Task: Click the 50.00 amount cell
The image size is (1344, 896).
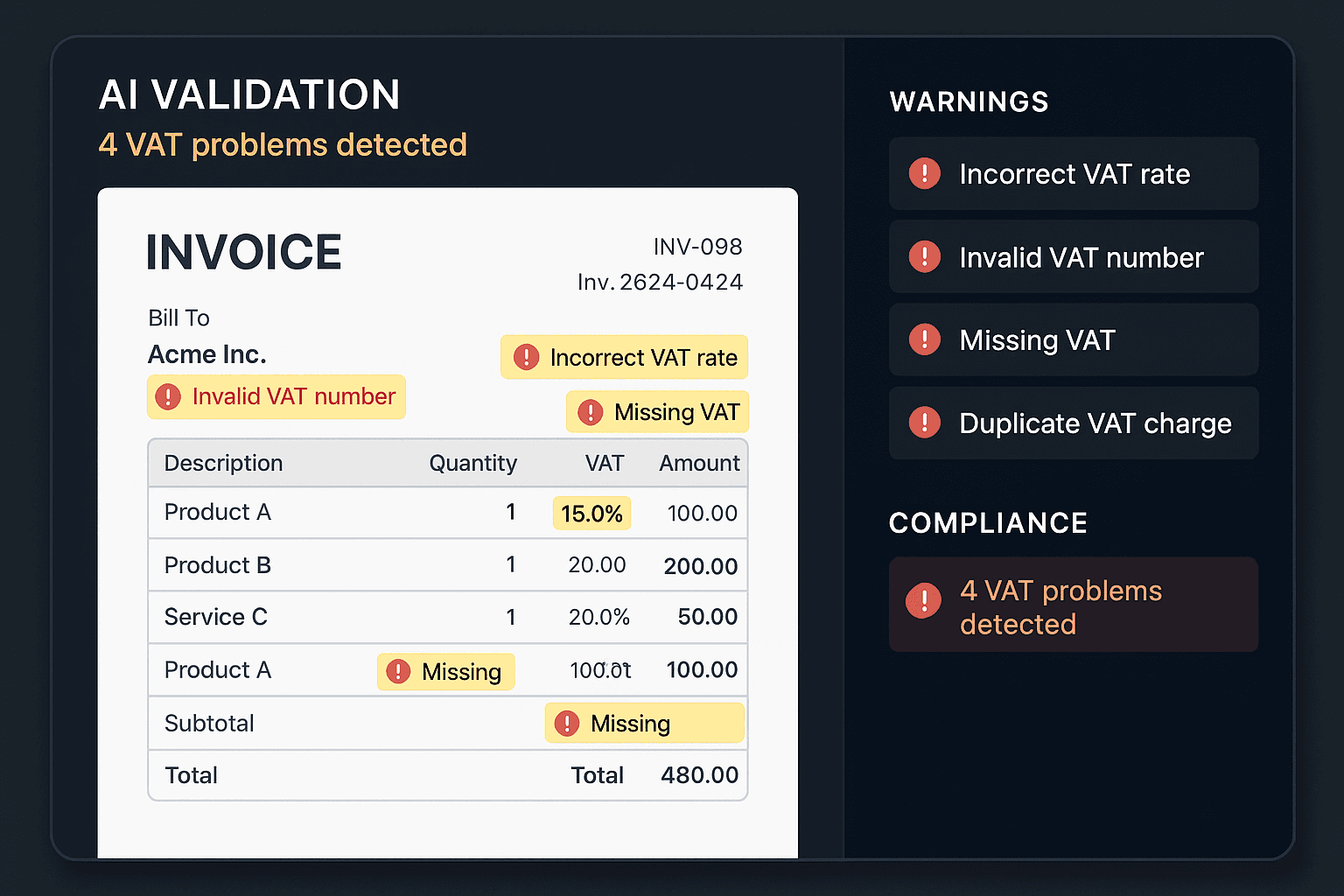Action: (708, 617)
